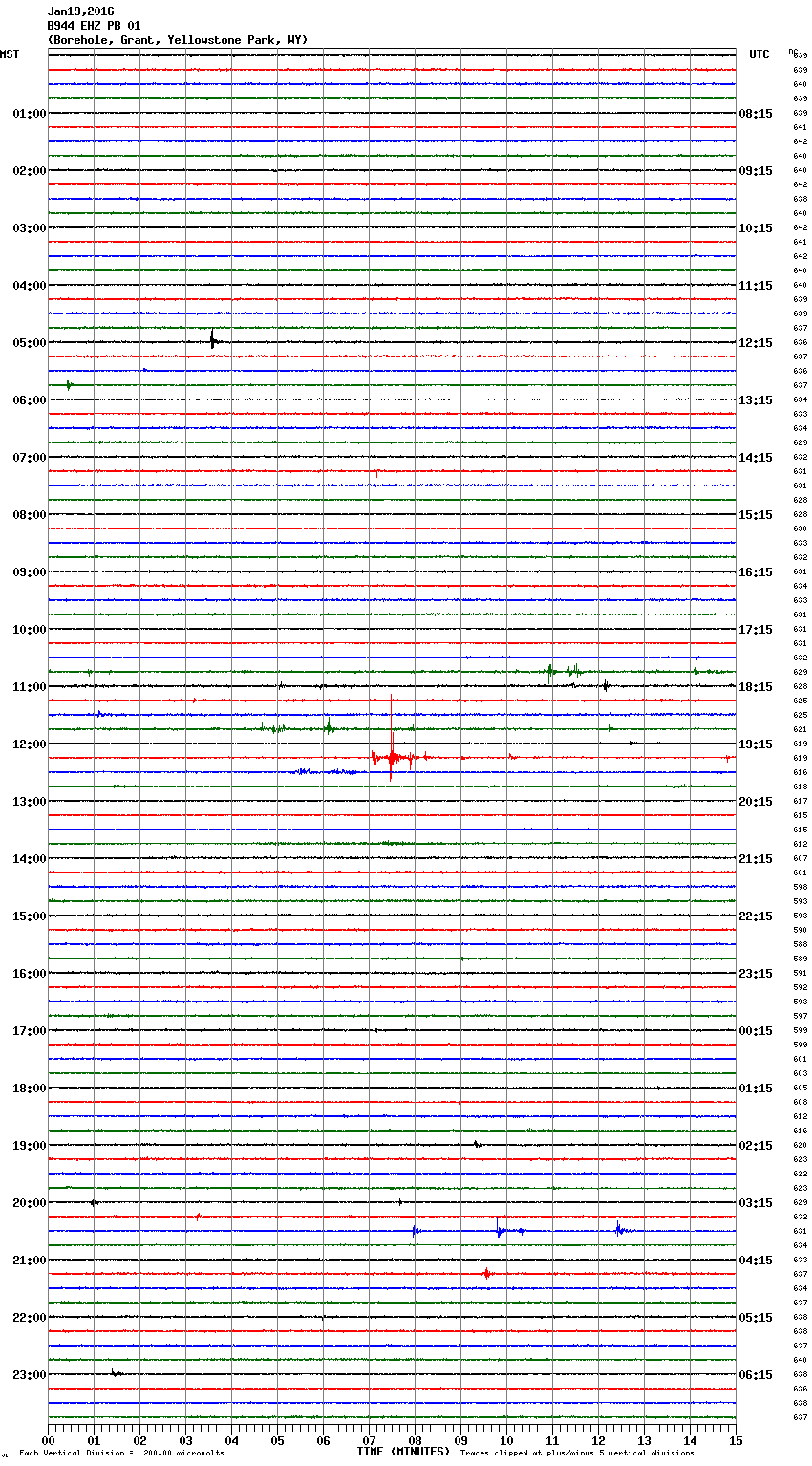Select the 18:00 MST hour label
The height and width of the screenshot is (1466, 812).
[x=30, y=1089]
